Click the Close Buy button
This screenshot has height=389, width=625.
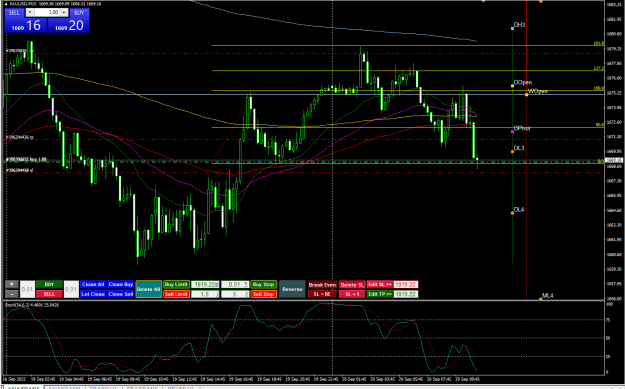121,285
